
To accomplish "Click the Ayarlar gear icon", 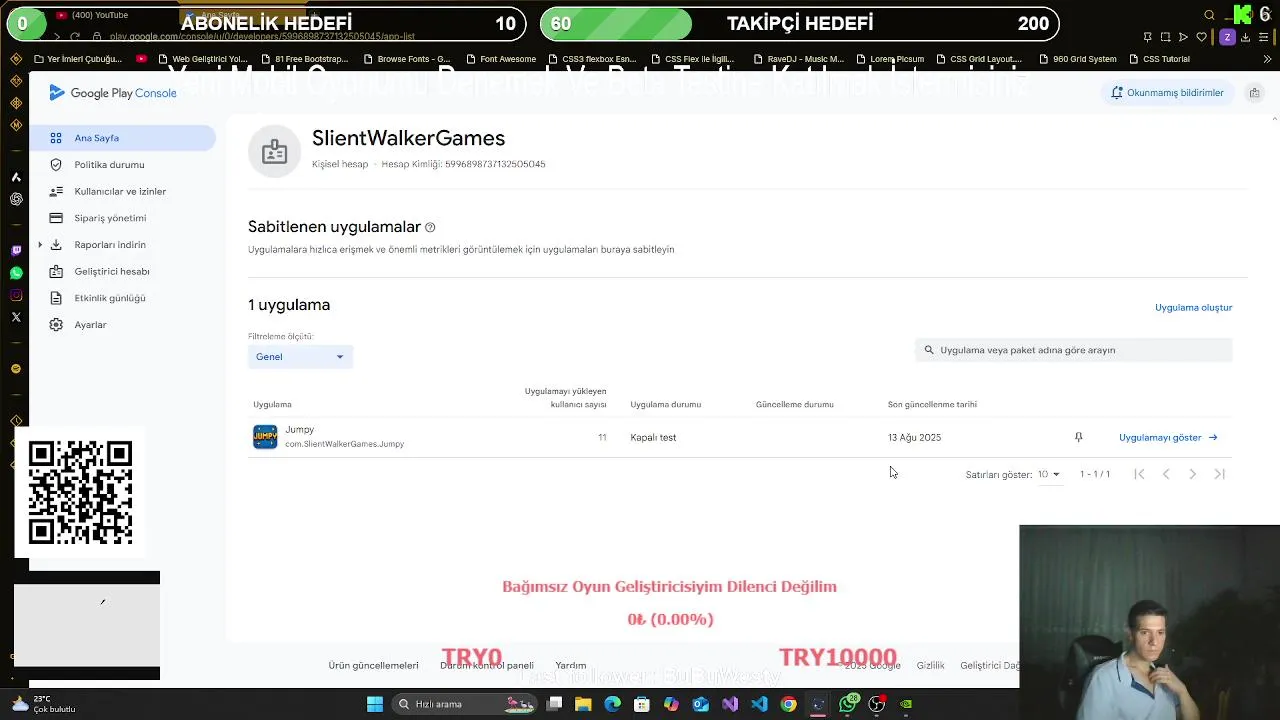I will [56, 325].
